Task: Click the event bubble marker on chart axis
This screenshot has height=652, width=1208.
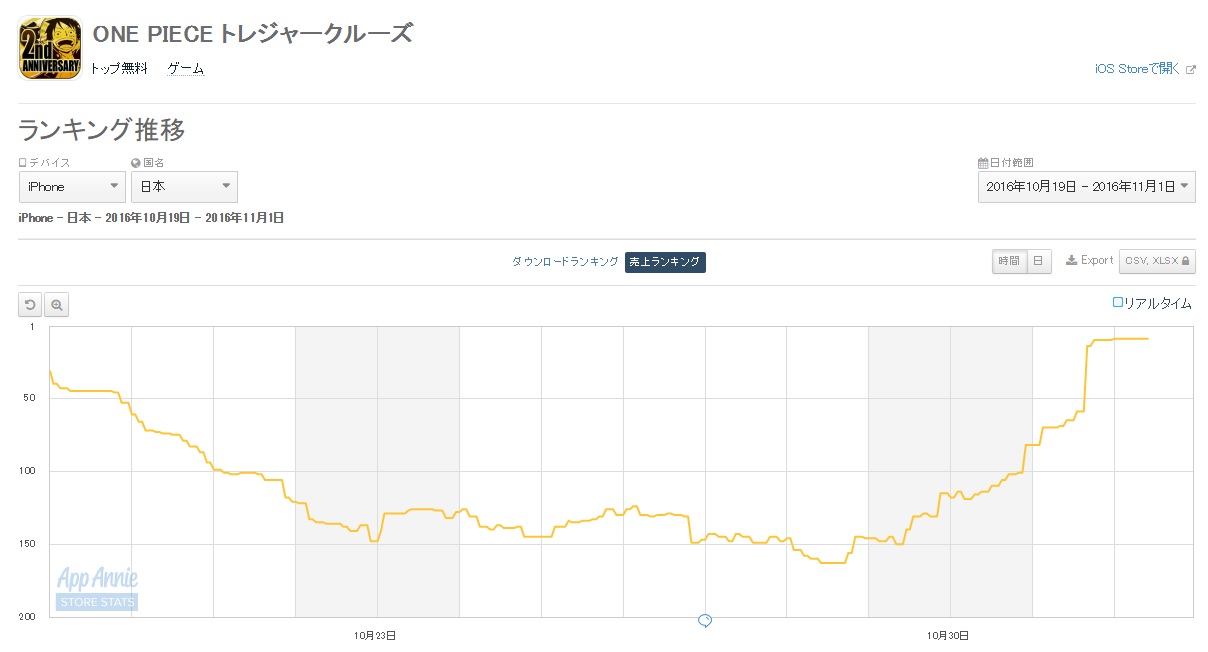Action: pyautogui.click(x=705, y=621)
